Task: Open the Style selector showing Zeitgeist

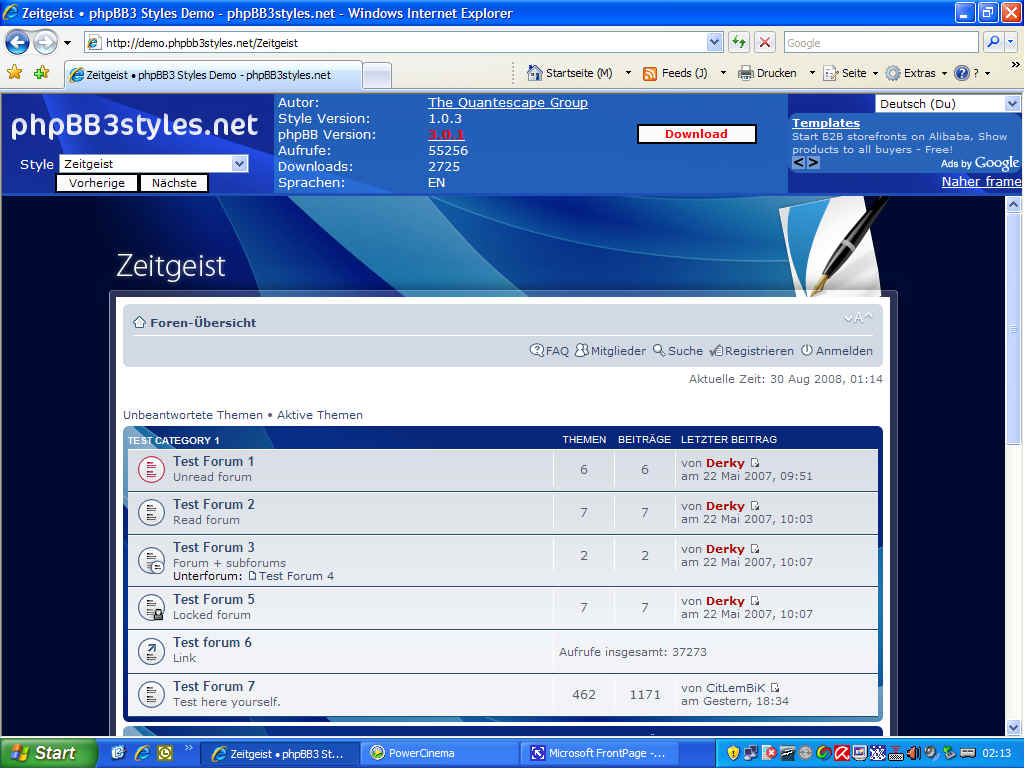Action: click(153, 164)
